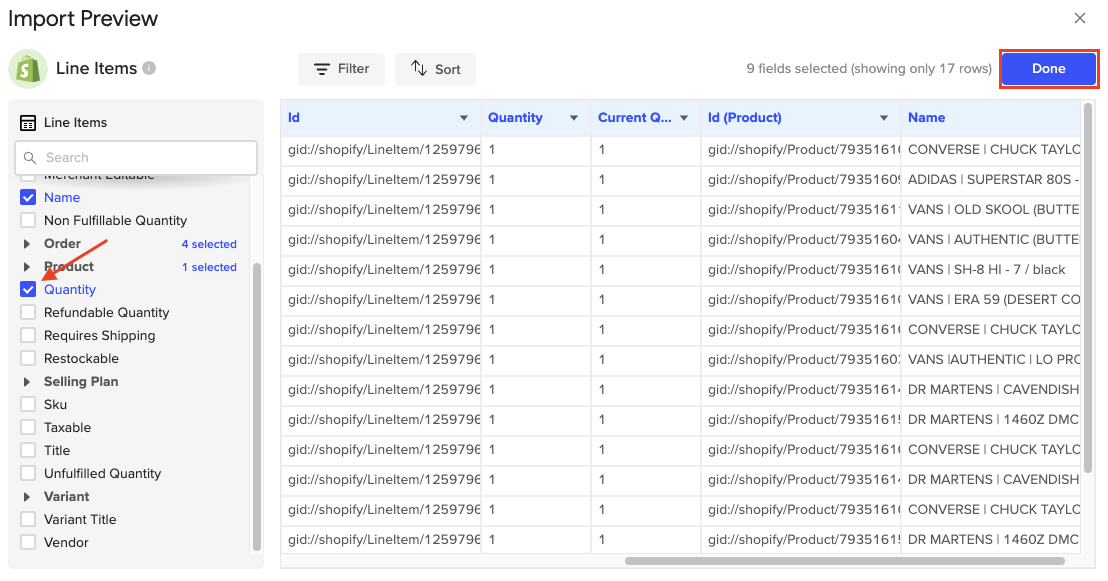Open the Id column dropdown arrow
The height and width of the screenshot is (581, 1108).
(x=464, y=118)
